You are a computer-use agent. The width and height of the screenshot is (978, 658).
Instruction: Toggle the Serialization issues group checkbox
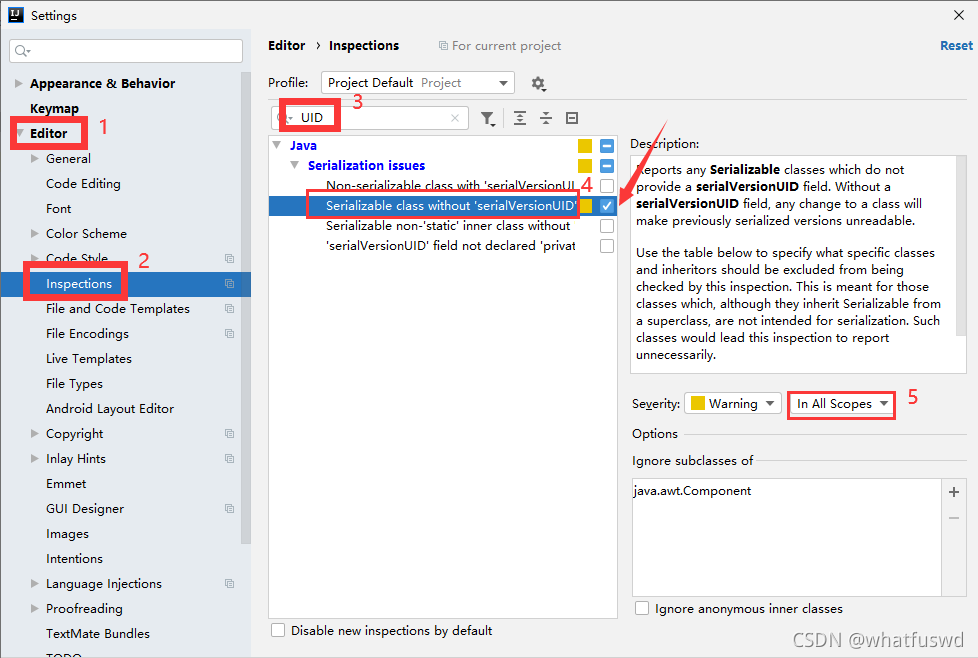click(x=607, y=166)
